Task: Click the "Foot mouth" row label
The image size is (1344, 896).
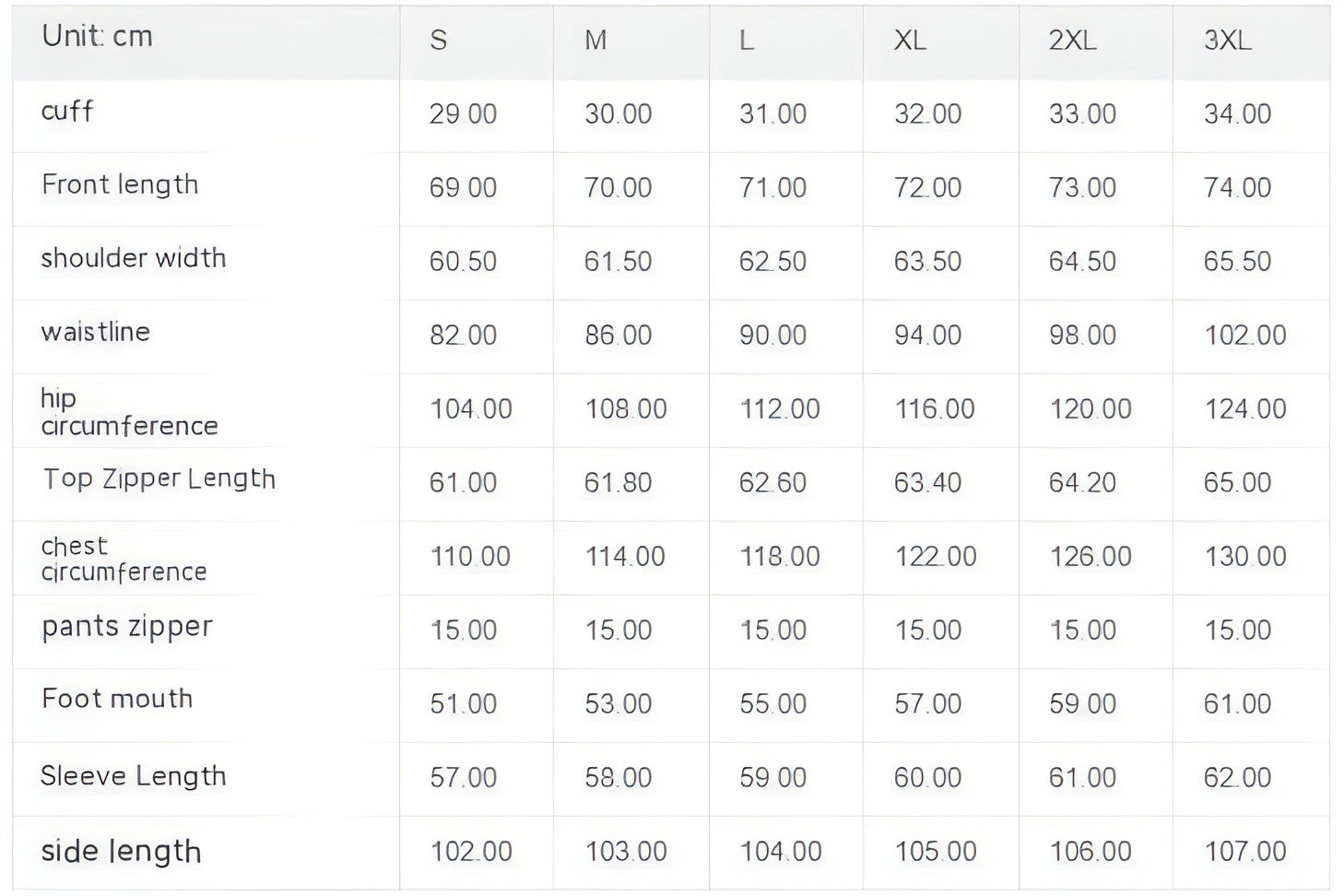Action: pyautogui.click(x=117, y=699)
